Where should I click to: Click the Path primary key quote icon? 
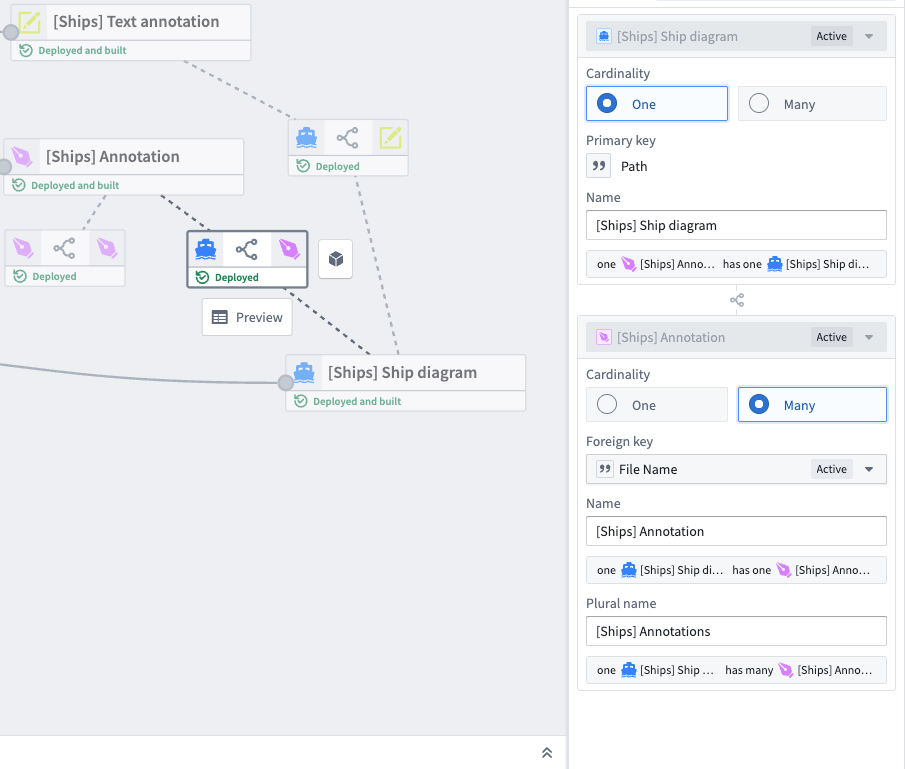(599, 166)
